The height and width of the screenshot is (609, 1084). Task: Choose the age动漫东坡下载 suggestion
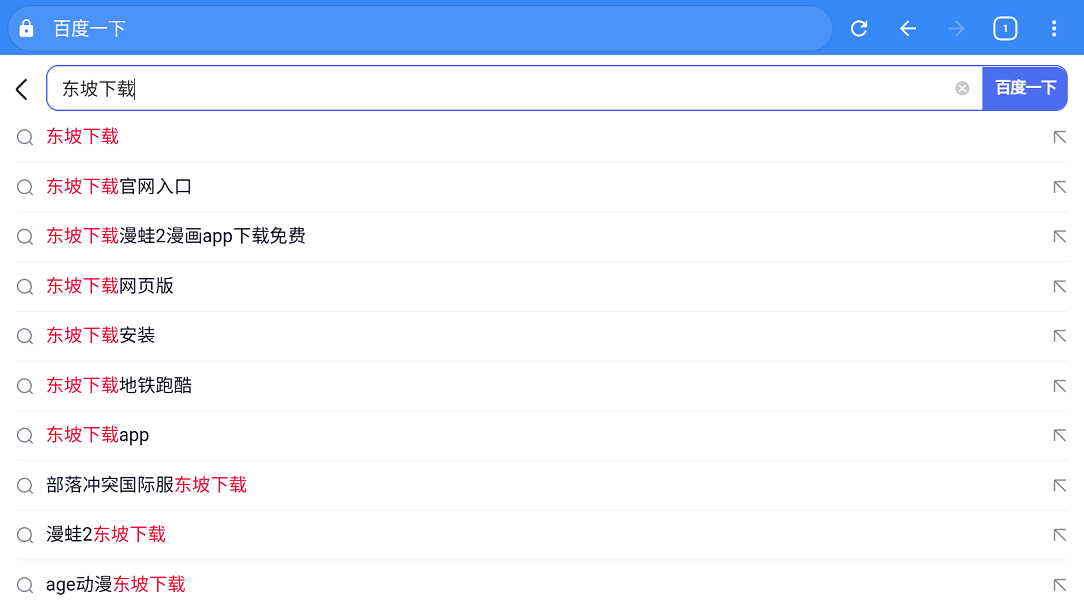coord(542,584)
